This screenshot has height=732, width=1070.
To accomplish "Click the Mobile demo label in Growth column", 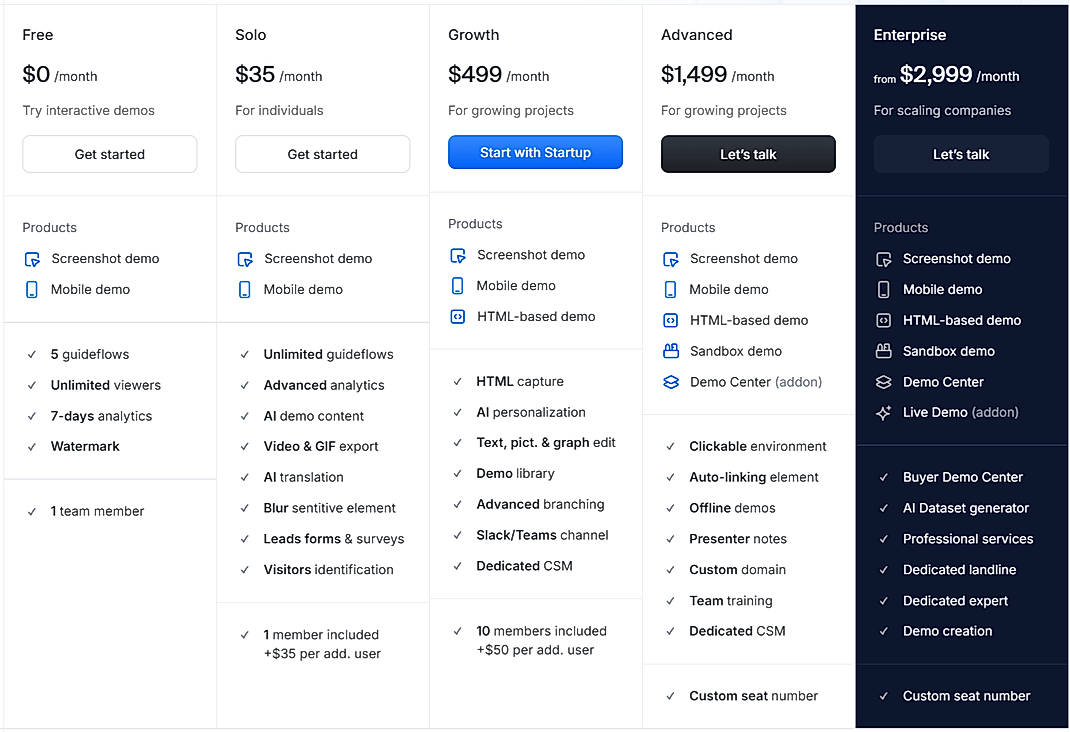I will 513,285.
